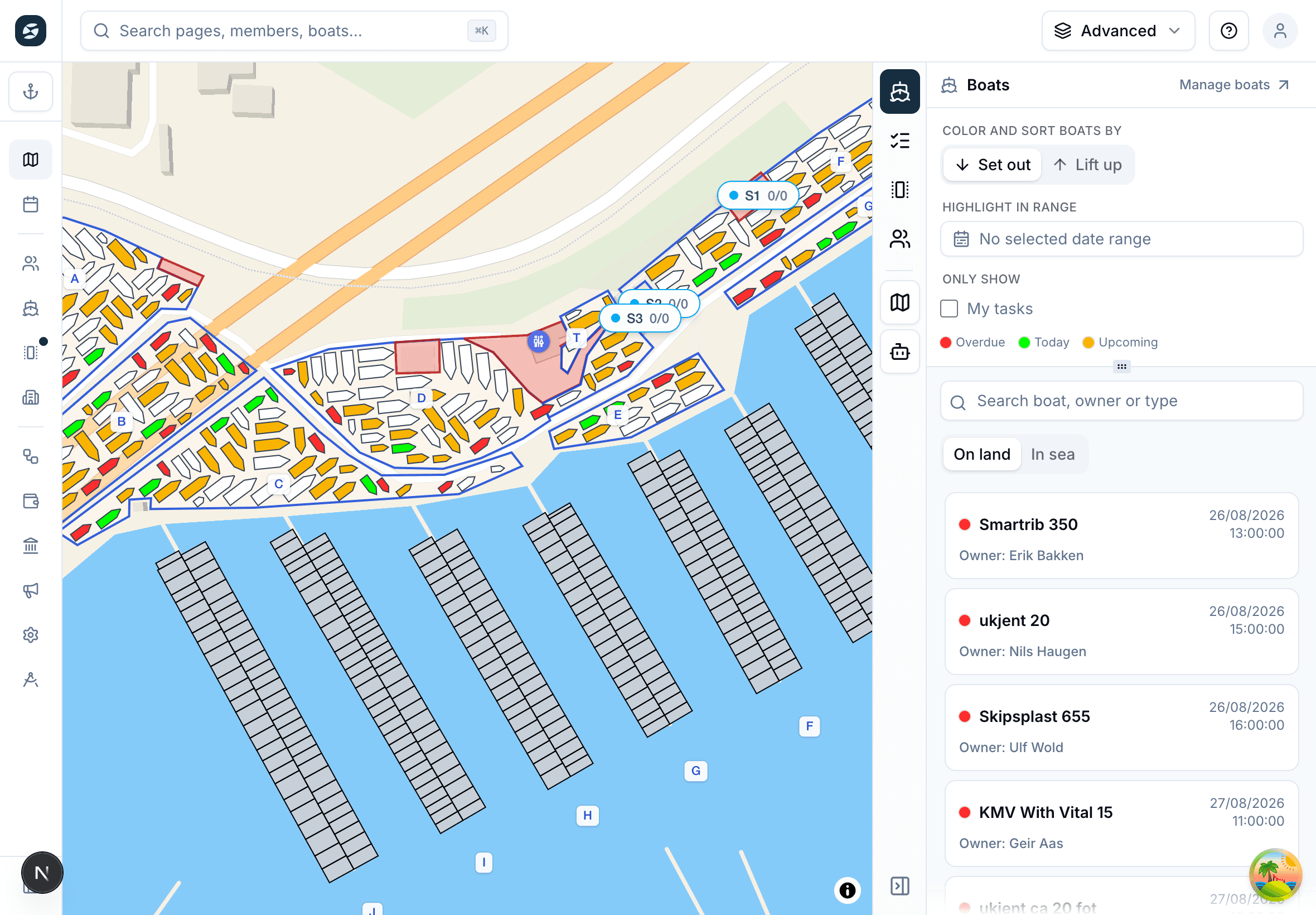The width and height of the screenshot is (1316, 915).
Task: Sort boats by Lift up
Action: (1087, 165)
